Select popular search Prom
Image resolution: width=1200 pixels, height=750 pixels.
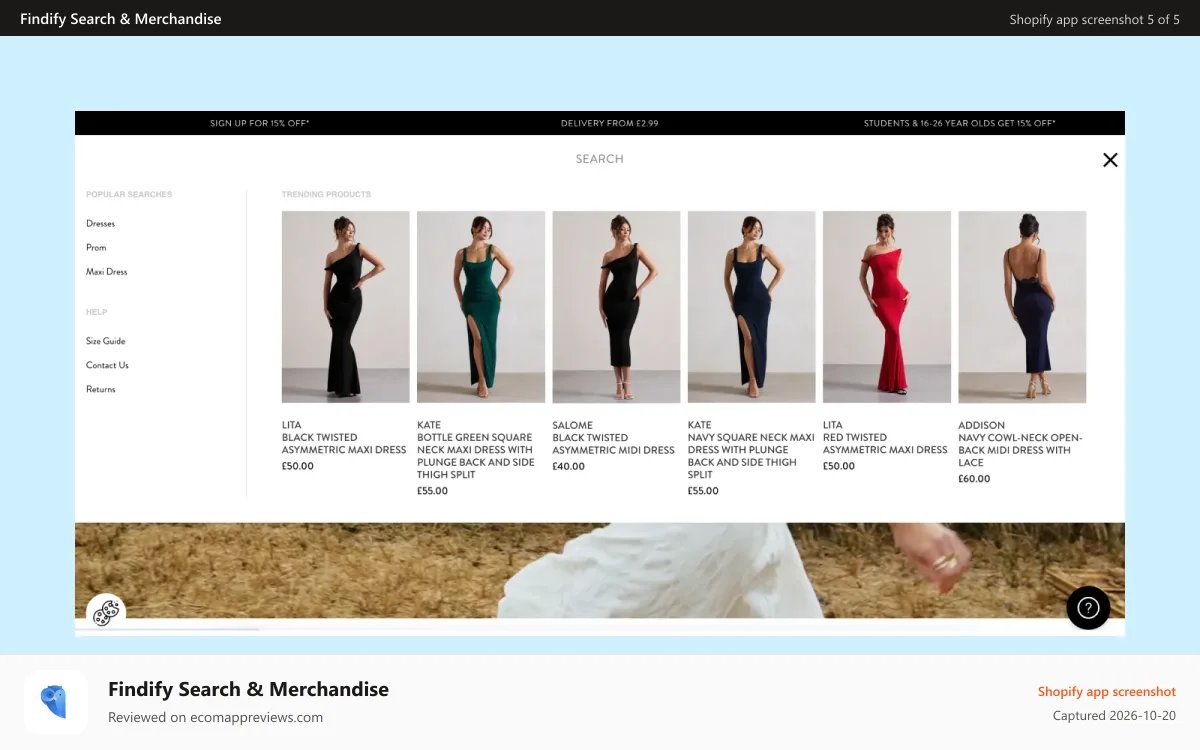click(x=96, y=248)
